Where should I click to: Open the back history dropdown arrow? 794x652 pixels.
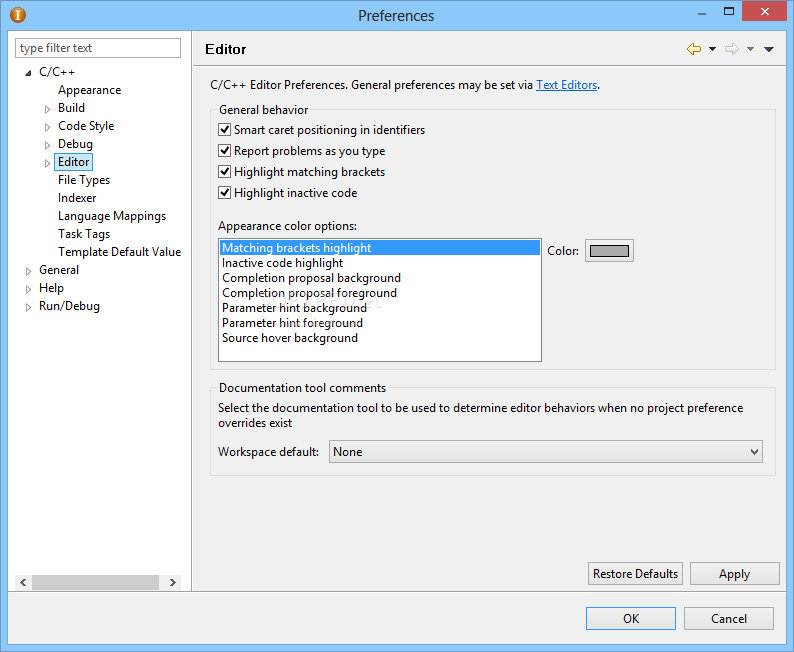coord(712,49)
